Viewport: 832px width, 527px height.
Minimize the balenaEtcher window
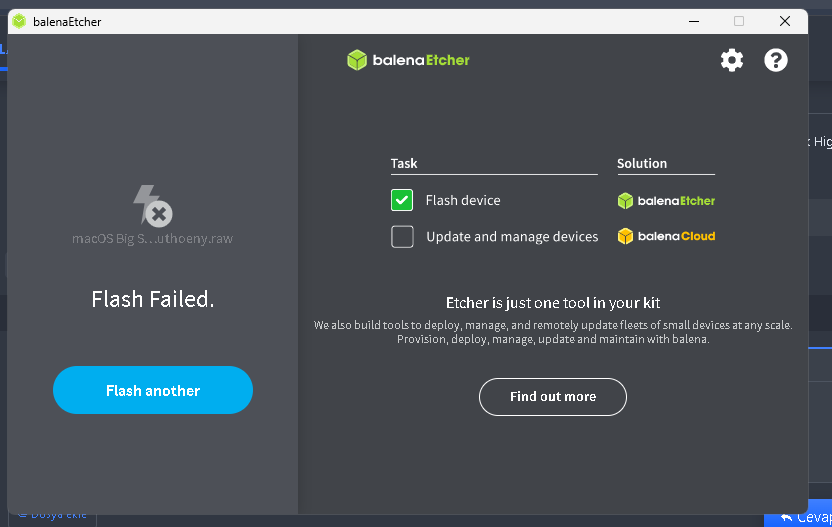(693, 21)
